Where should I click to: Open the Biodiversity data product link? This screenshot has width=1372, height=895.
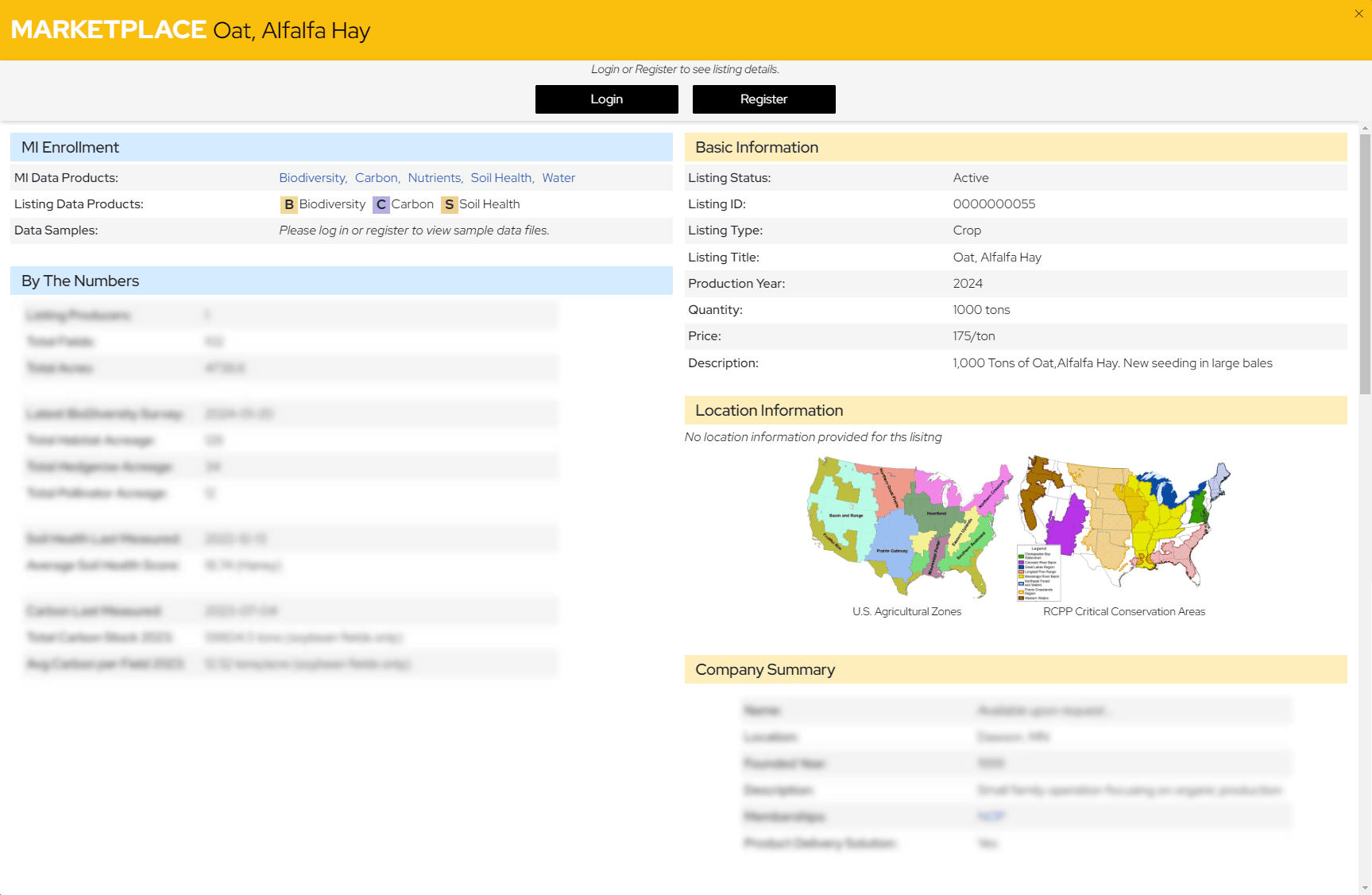click(312, 178)
